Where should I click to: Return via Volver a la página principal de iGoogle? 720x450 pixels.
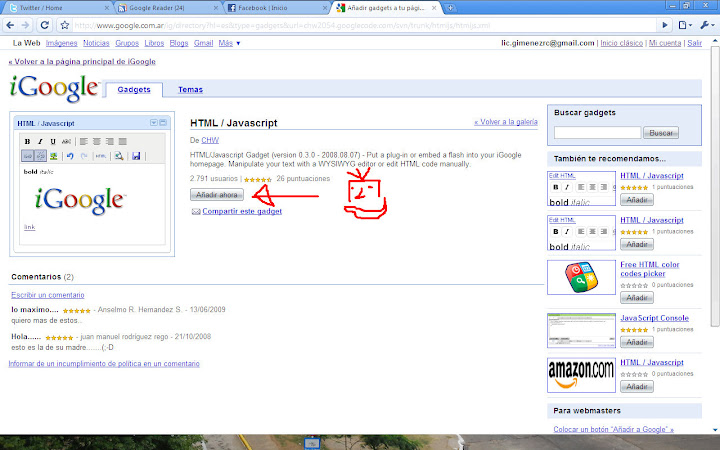pyautogui.click(x=82, y=62)
